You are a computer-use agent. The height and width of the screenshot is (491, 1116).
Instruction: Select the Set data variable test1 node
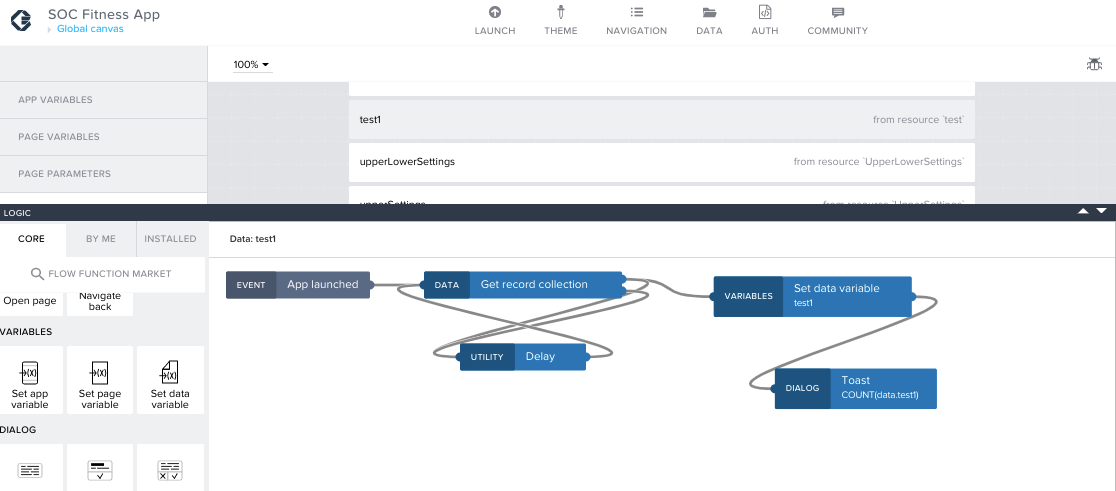pos(813,296)
